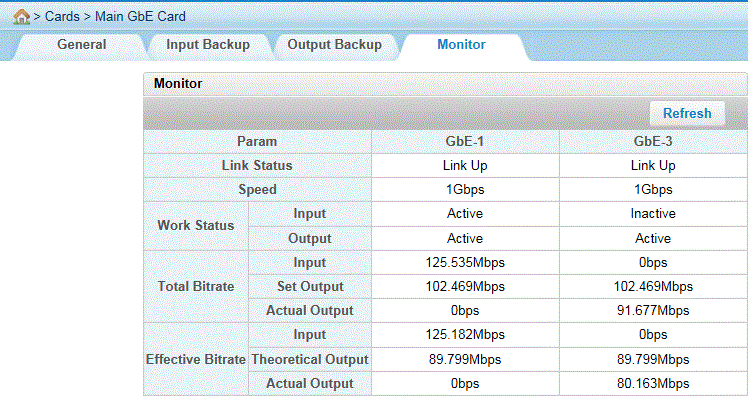This screenshot has height=397, width=748.
Task: Click GbE-1 Total Actual Output 0bps
Action: (x=465, y=310)
